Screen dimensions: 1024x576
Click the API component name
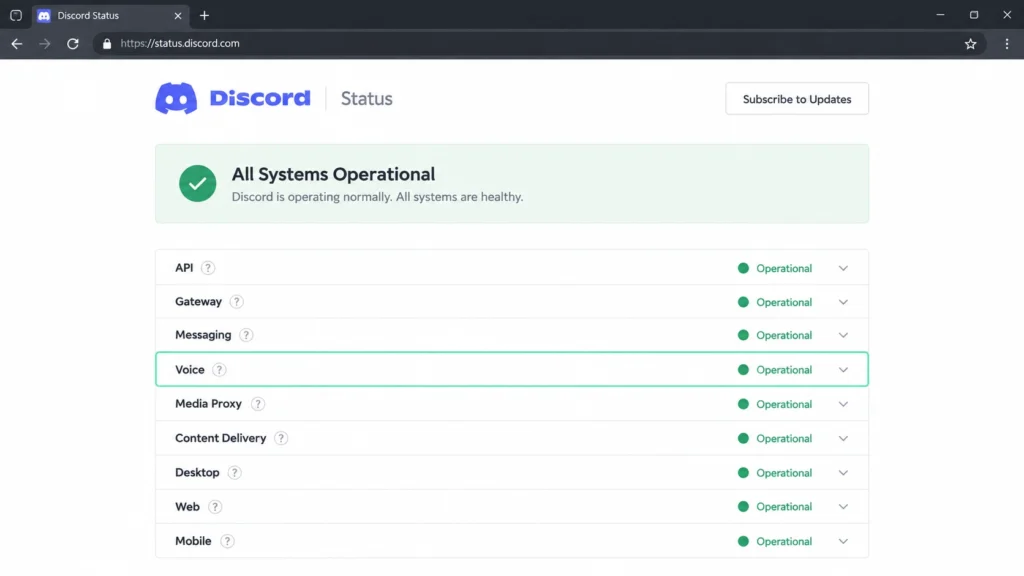[184, 268]
